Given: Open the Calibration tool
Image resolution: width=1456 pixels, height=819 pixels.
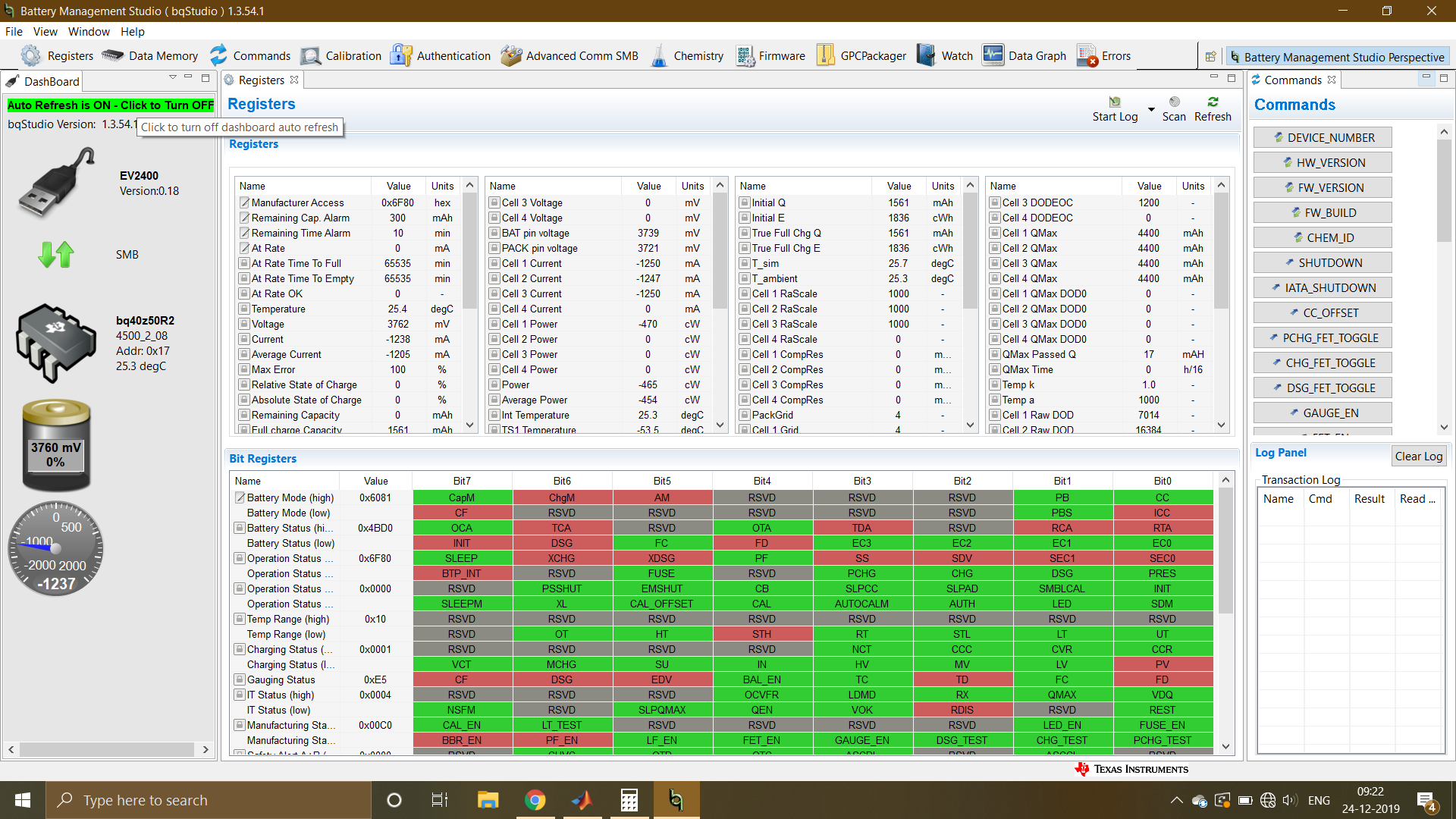Looking at the screenshot, I should tap(341, 55).
